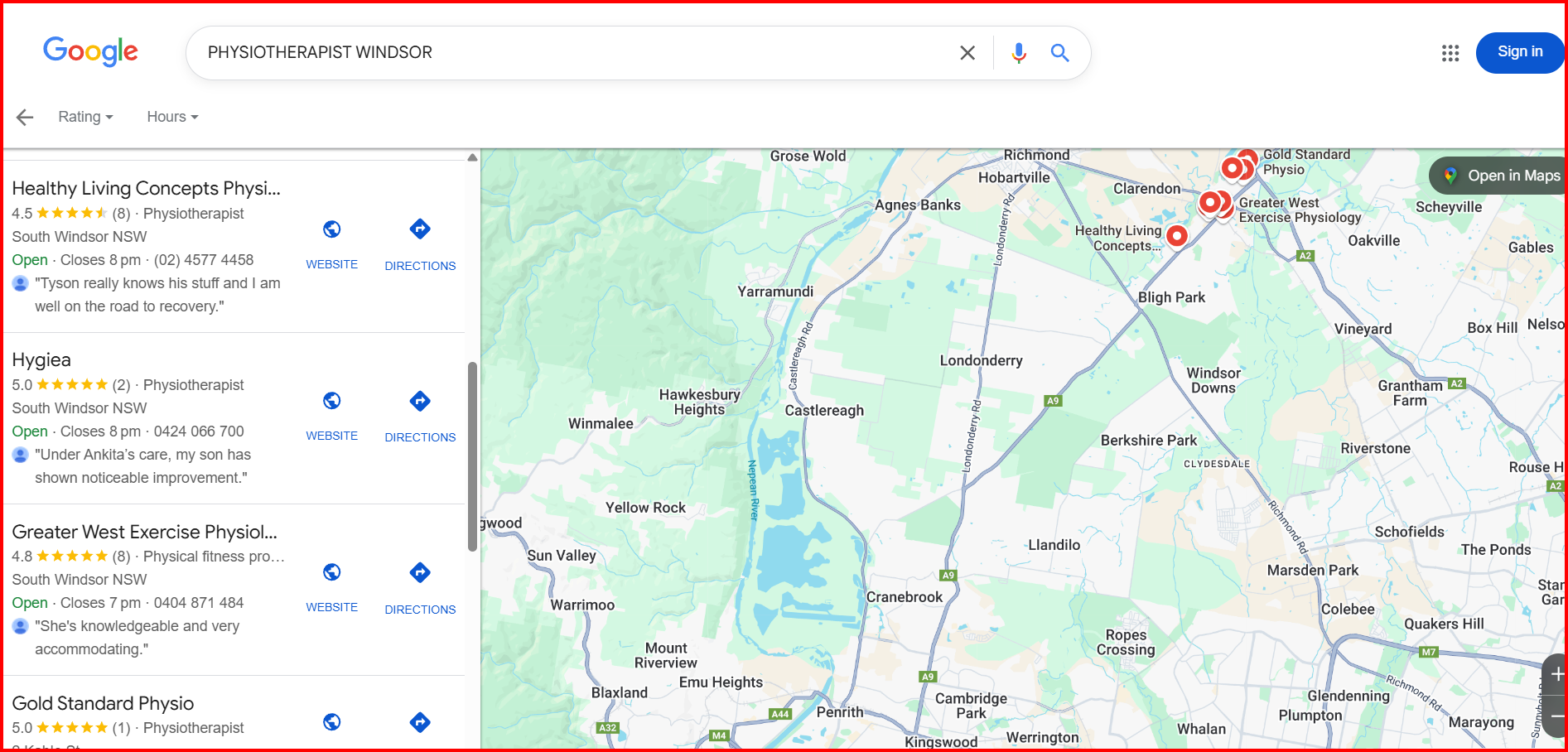
Task: Zoom in on the map
Action: pyautogui.click(x=1556, y=674)
